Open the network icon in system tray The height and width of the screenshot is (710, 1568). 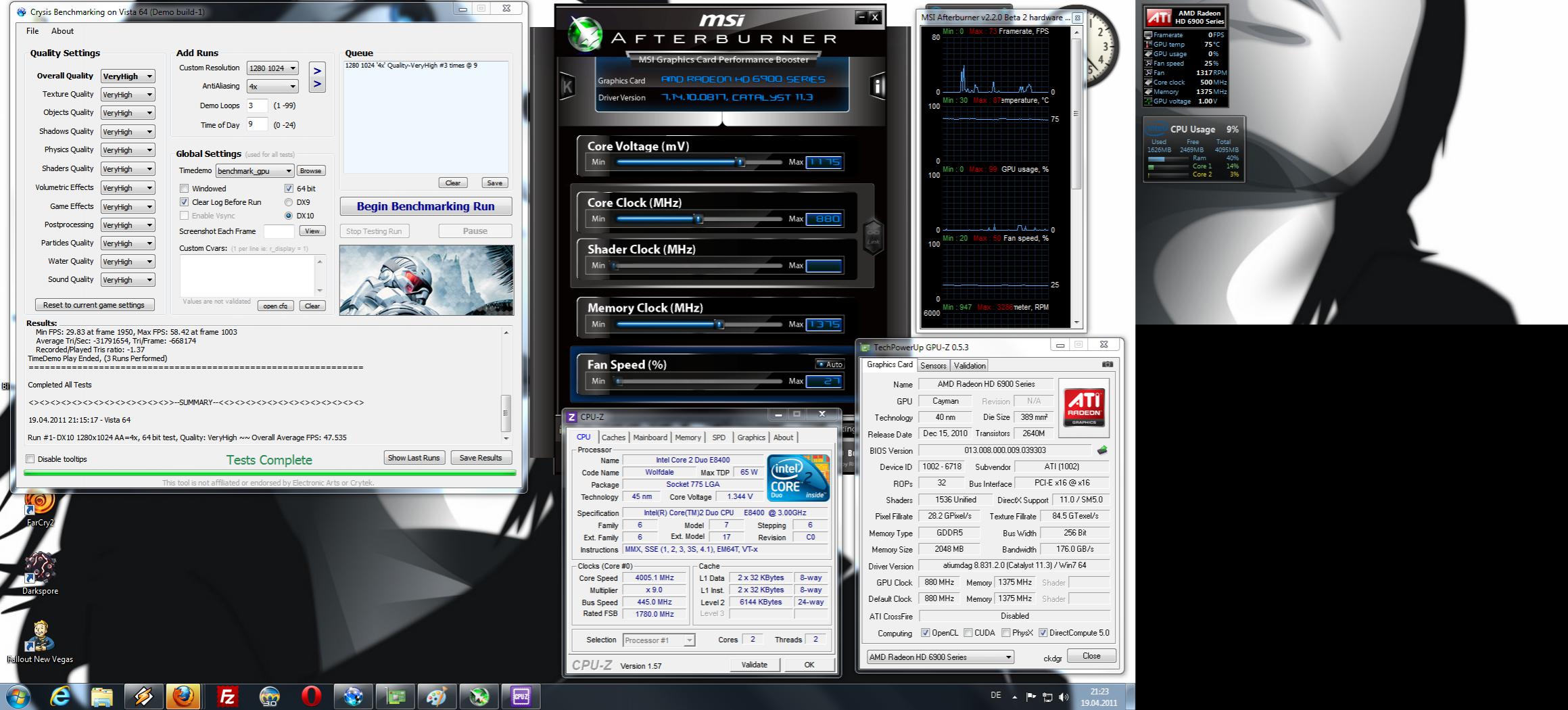coord(1047,696)
